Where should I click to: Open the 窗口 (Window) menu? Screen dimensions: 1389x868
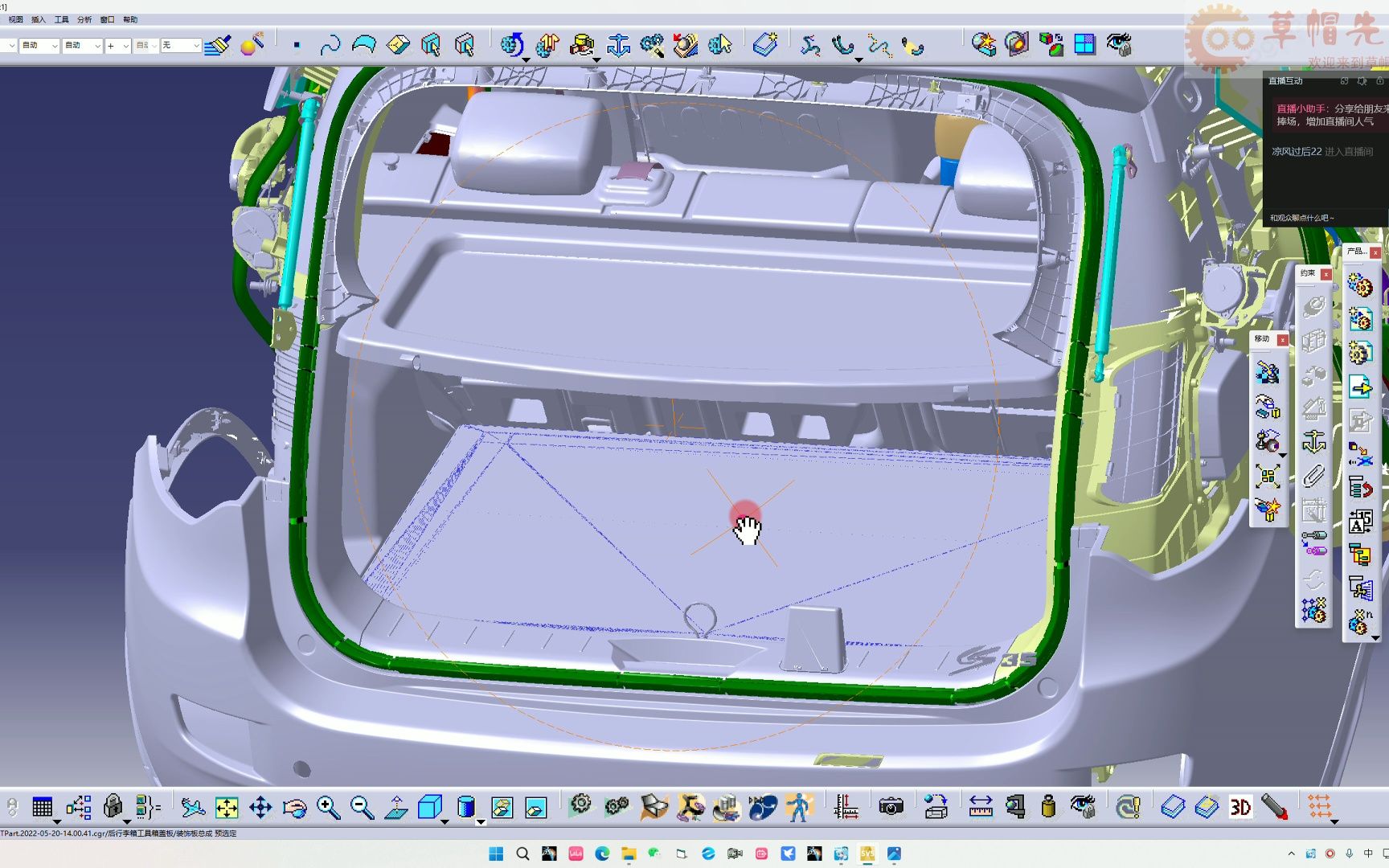click(x=107, y=19)
